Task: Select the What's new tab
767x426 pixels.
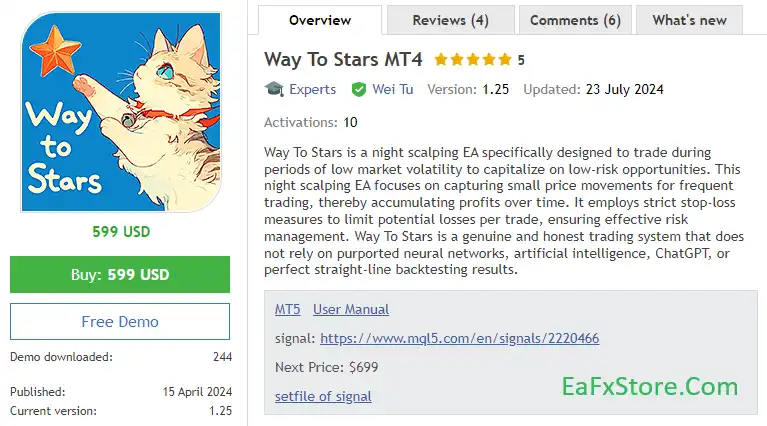Action: tap(689, 20)
